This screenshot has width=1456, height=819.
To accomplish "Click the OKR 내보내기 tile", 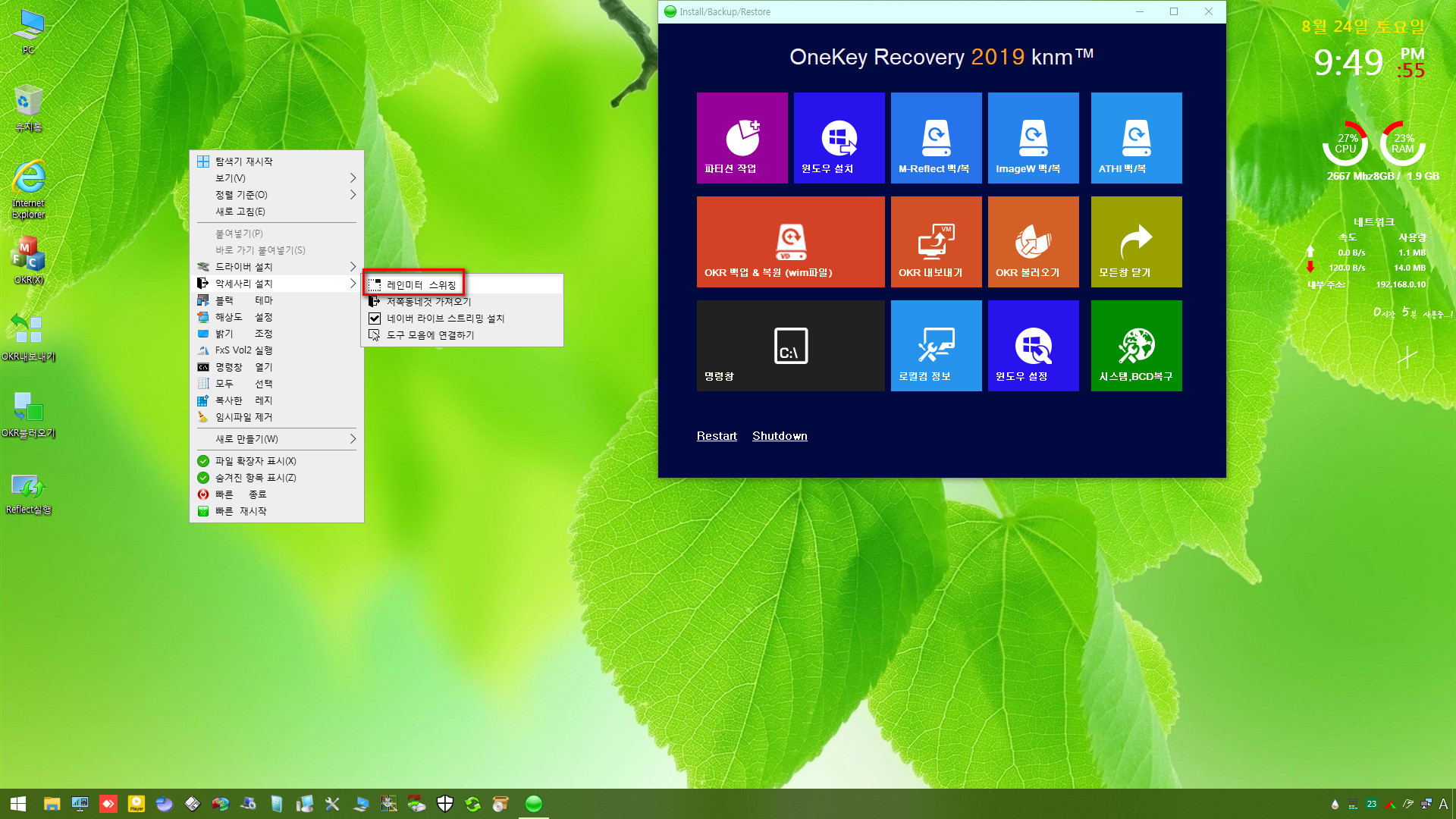I will (936, 242).
